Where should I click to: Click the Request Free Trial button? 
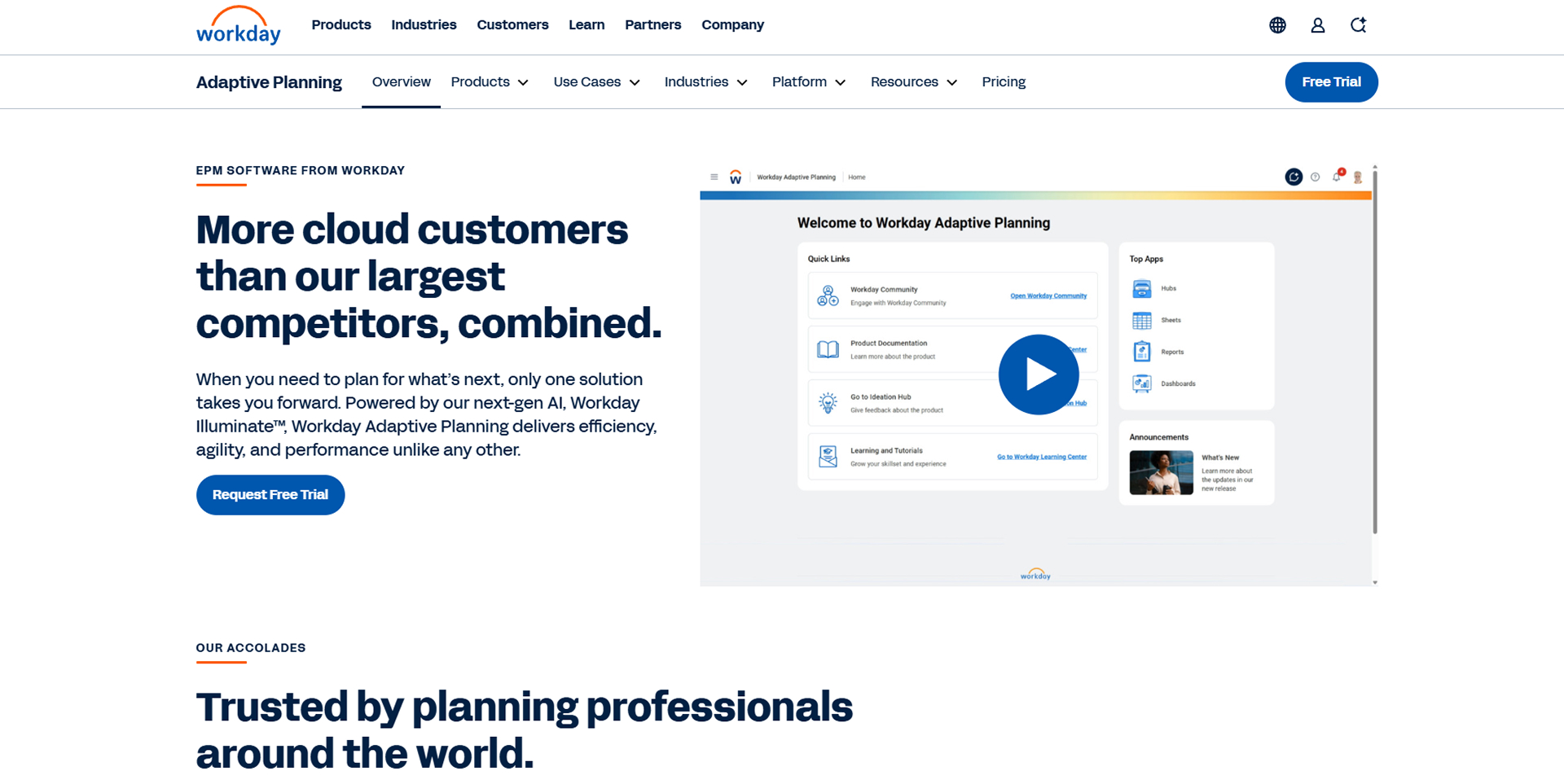270,494
